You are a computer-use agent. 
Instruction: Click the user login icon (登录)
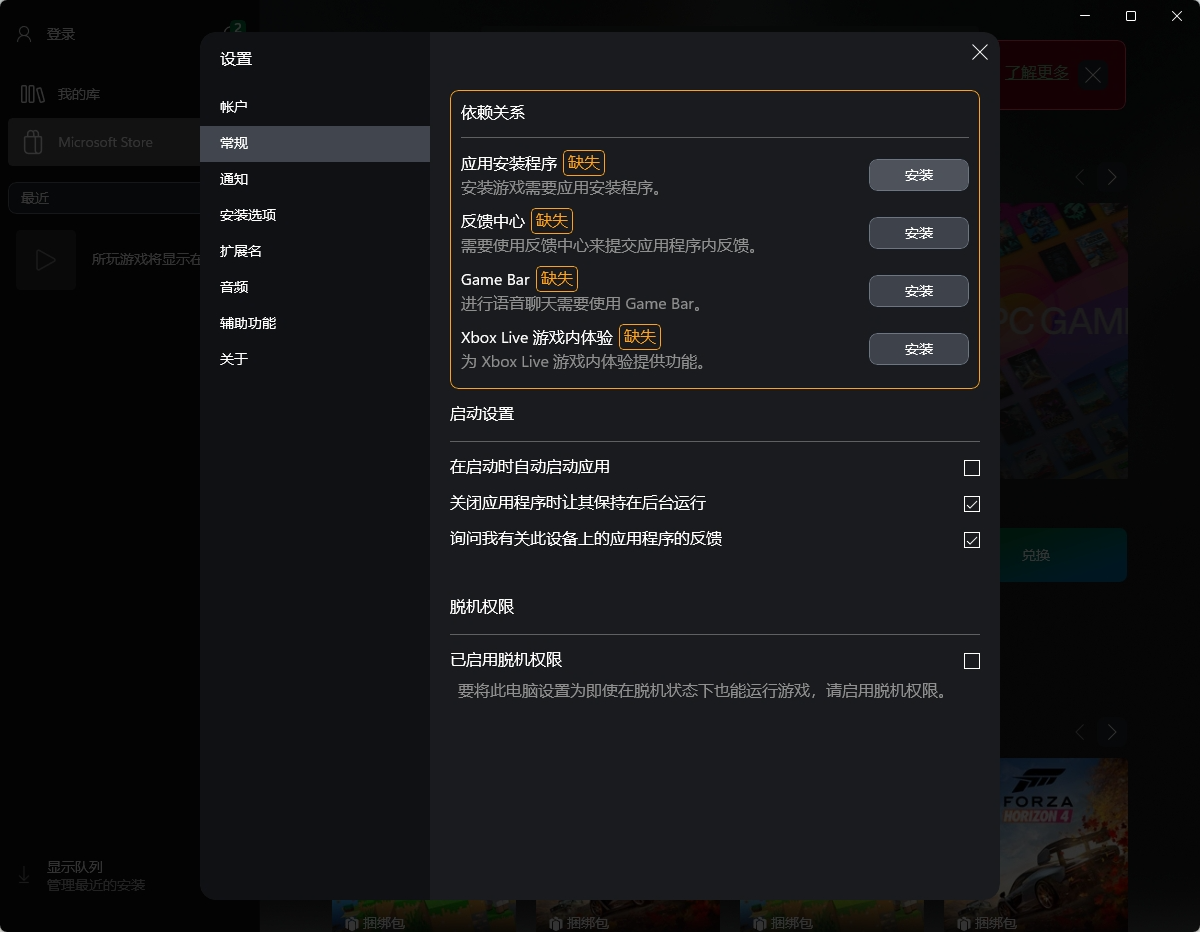pyautogui.click(x=25, y=34)
